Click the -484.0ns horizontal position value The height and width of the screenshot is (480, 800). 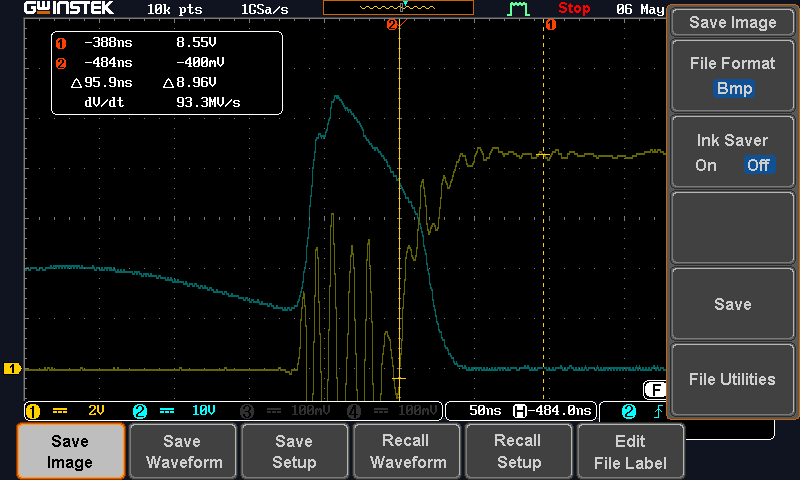point(559,411)
